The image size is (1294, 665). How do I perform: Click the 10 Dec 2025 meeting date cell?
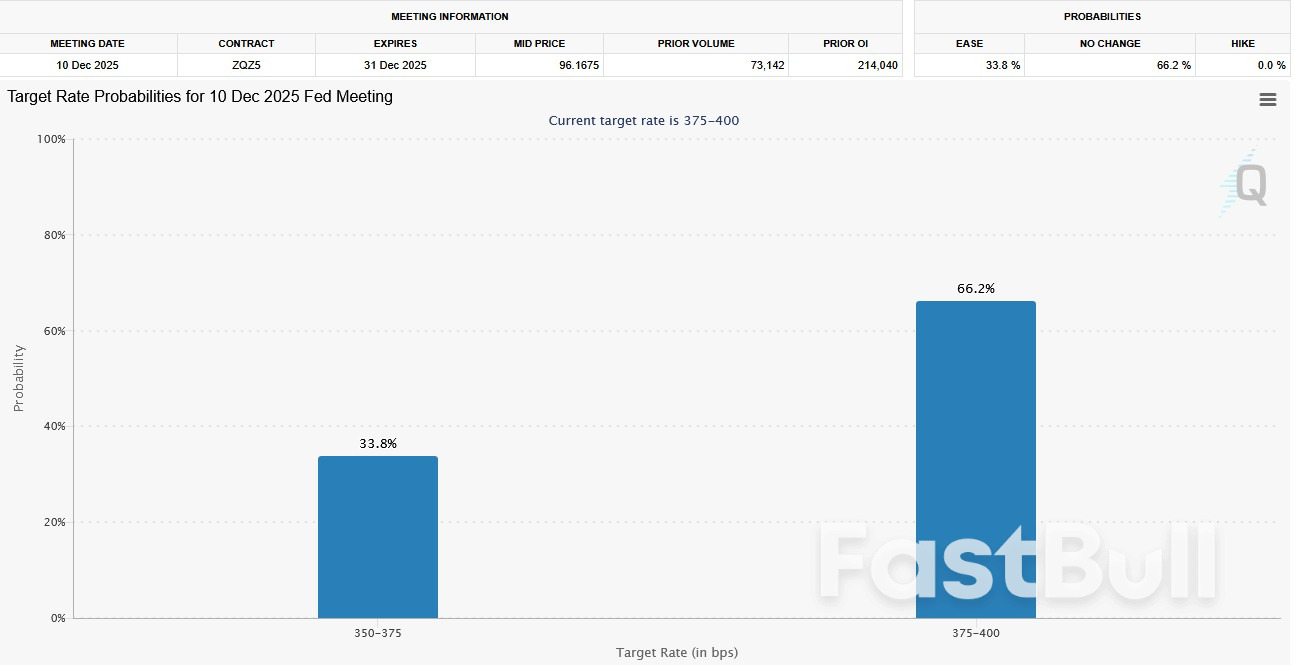[88, 64]
